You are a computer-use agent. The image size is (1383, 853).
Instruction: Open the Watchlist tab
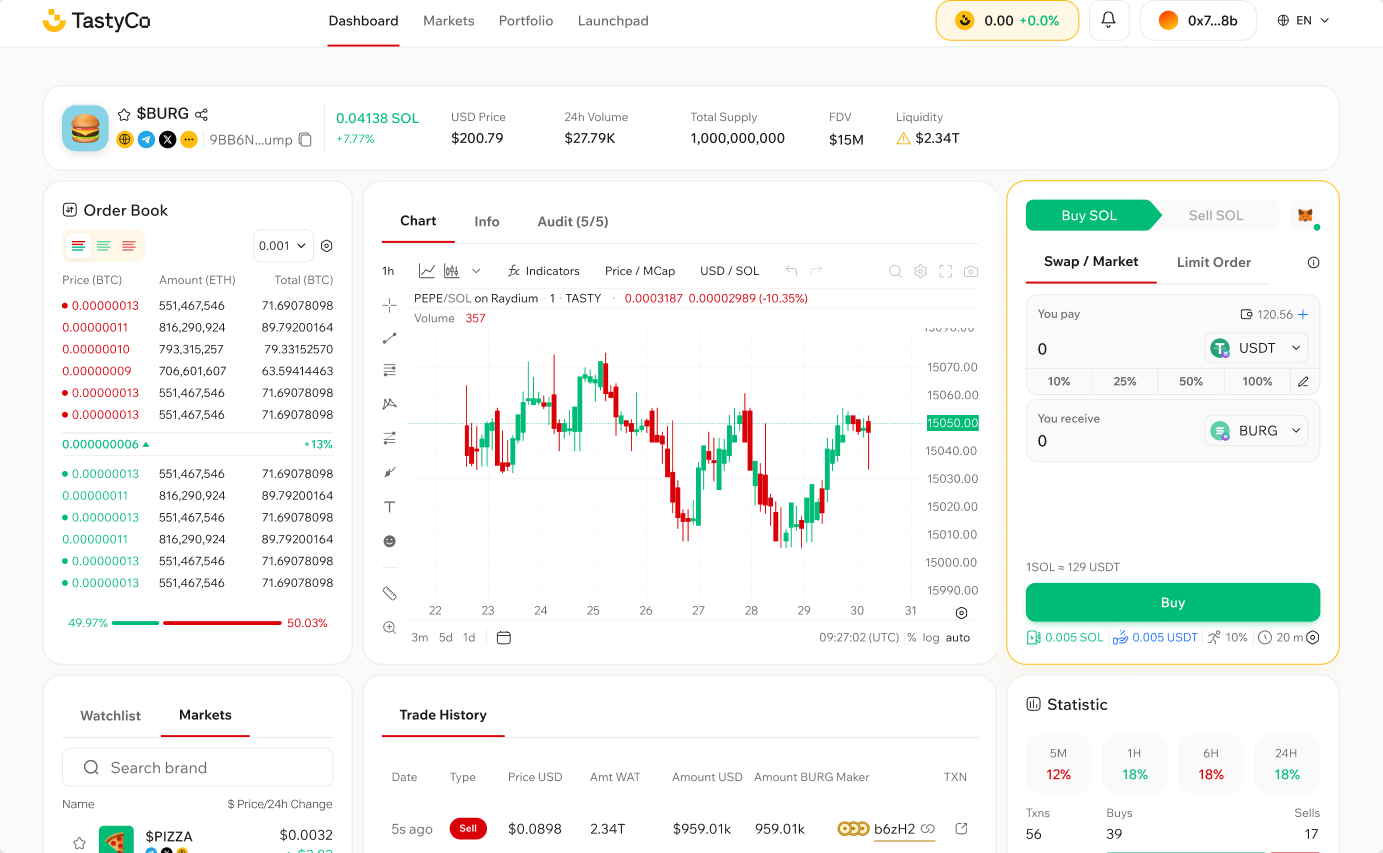point(111,716)
